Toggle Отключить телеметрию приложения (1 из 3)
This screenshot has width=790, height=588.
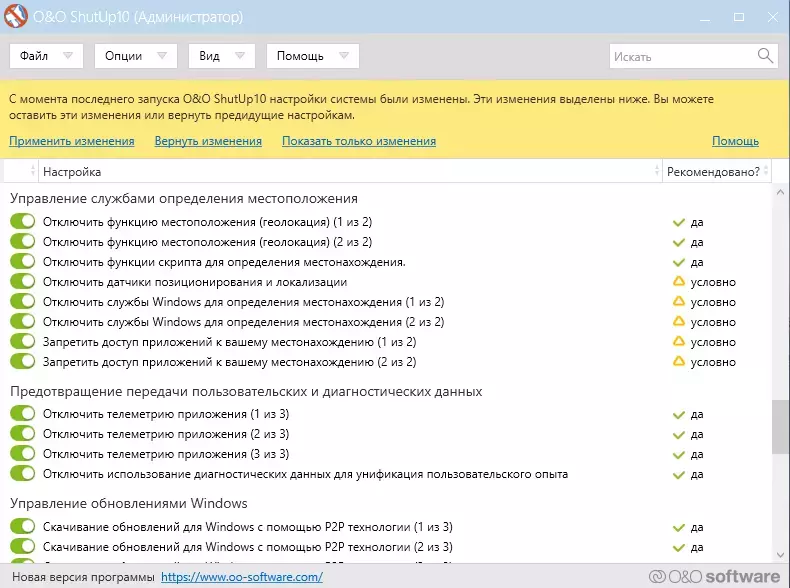(x=23, y=414)
